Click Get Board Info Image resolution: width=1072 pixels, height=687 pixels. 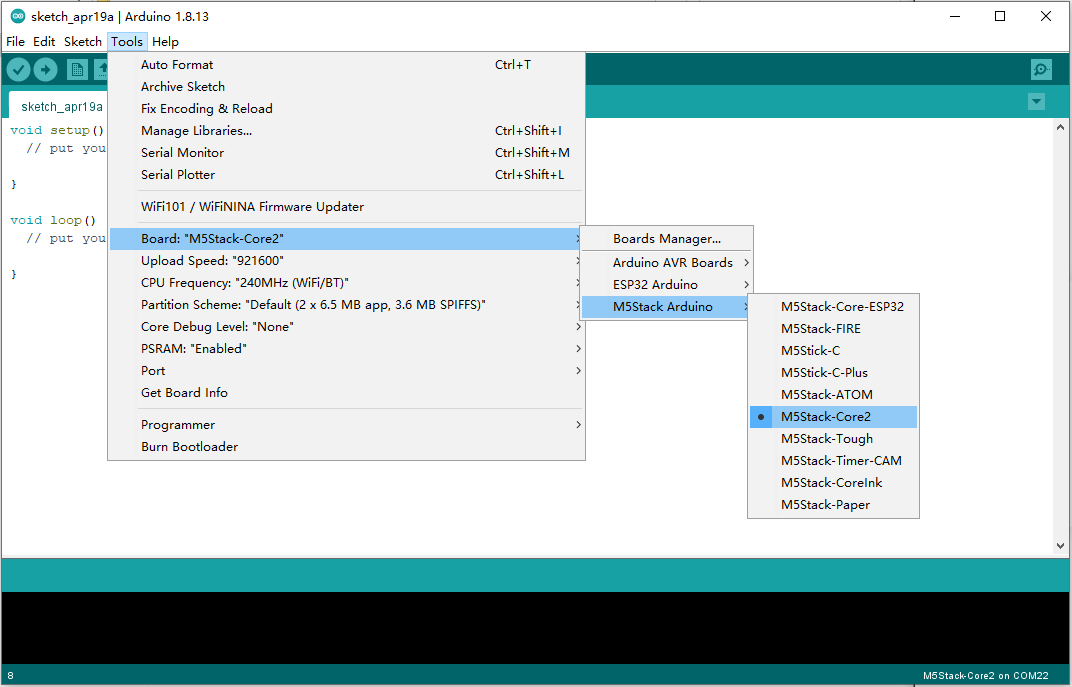(x=347, y=392)
